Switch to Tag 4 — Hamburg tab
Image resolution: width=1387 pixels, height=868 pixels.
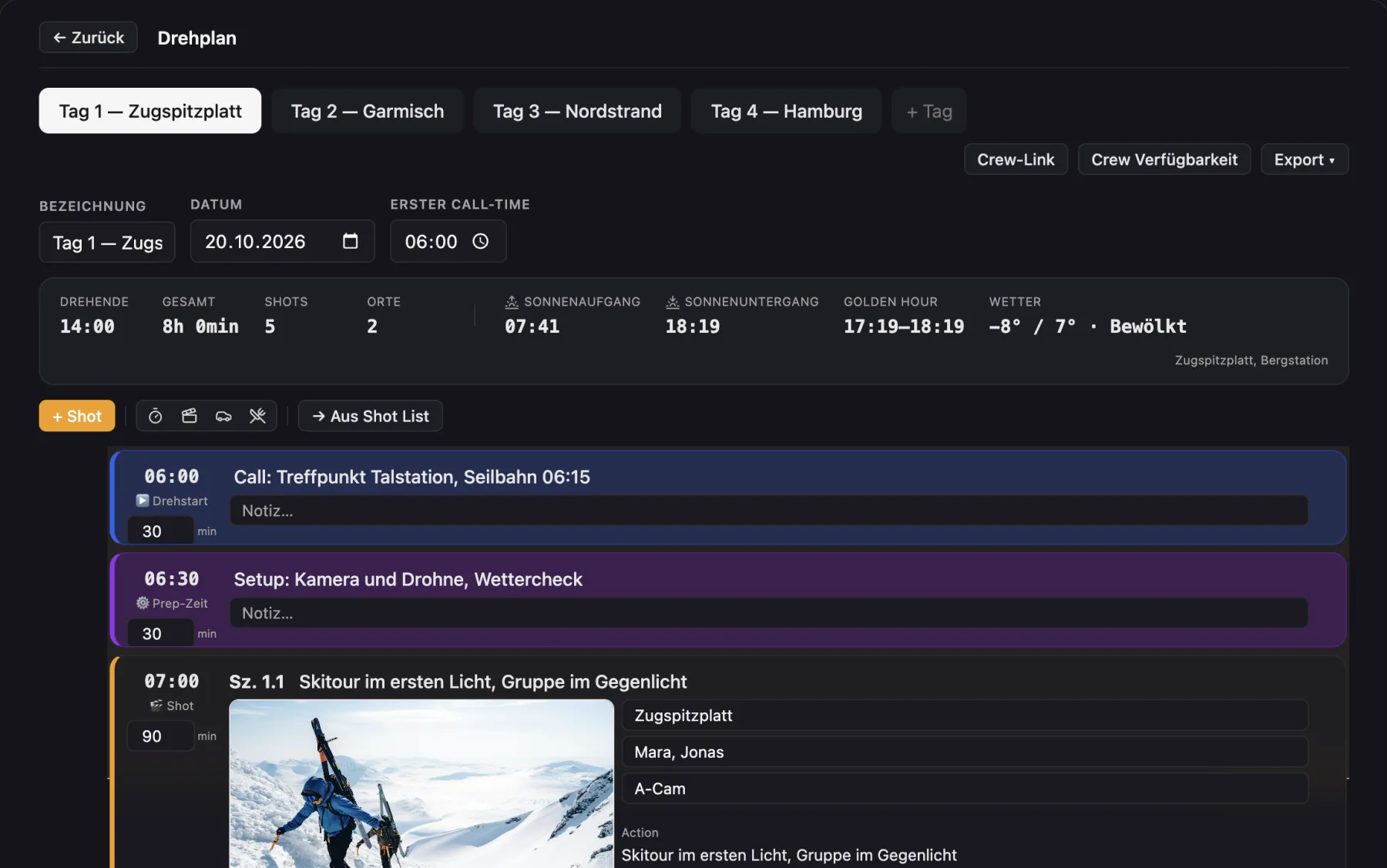tap(786, 111)
